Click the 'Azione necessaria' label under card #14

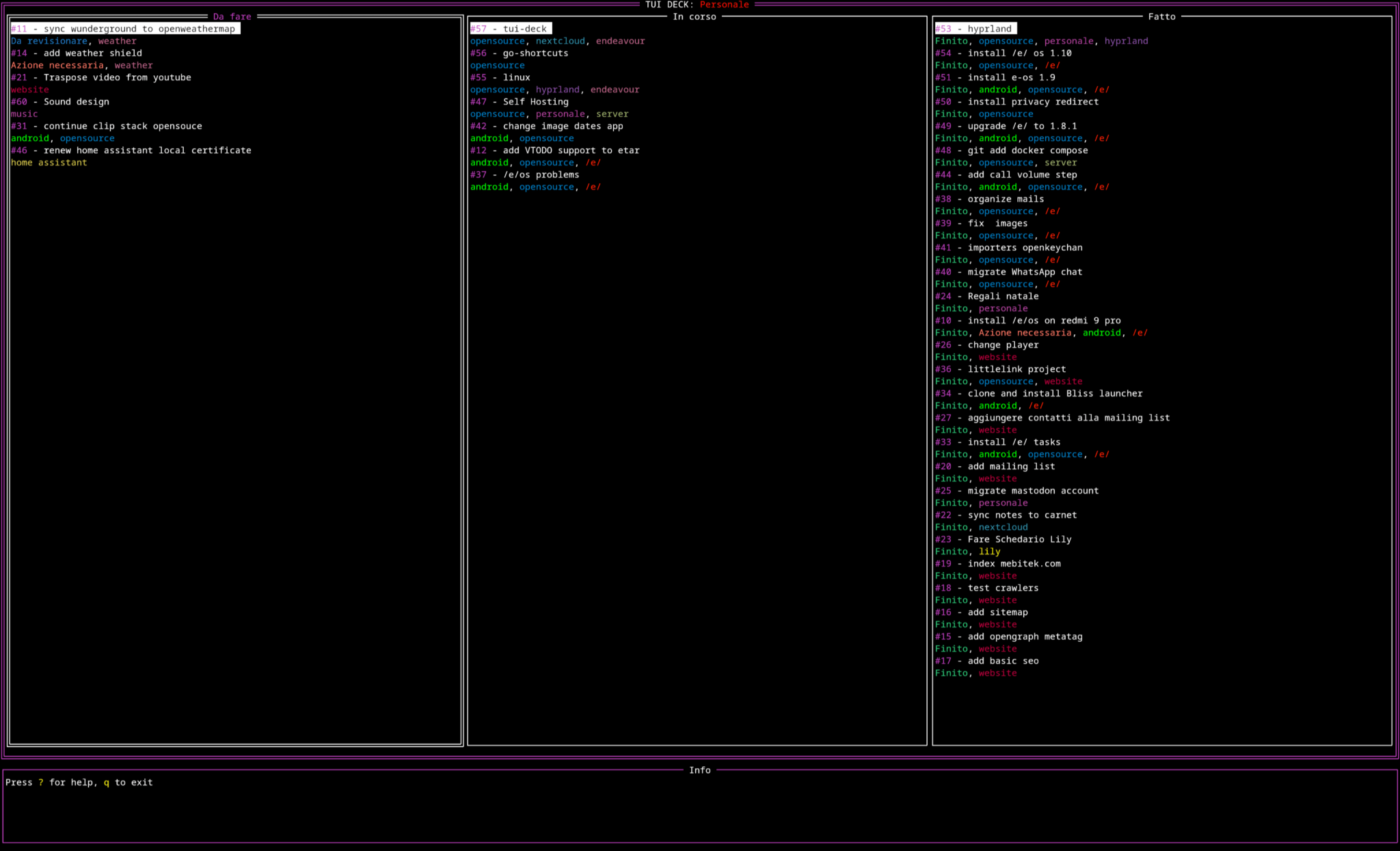click(x=57, y=66)
